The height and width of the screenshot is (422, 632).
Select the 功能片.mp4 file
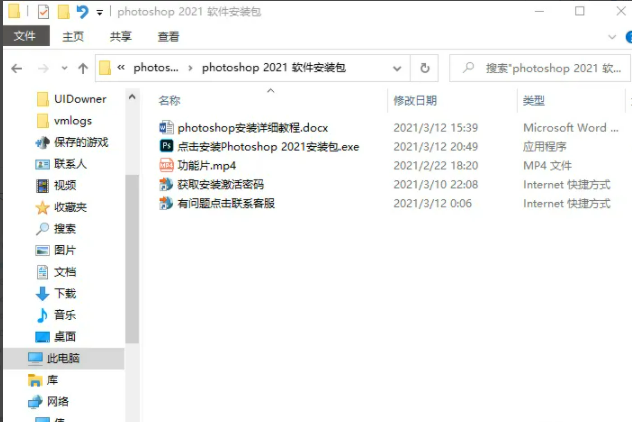coord(206,166)
